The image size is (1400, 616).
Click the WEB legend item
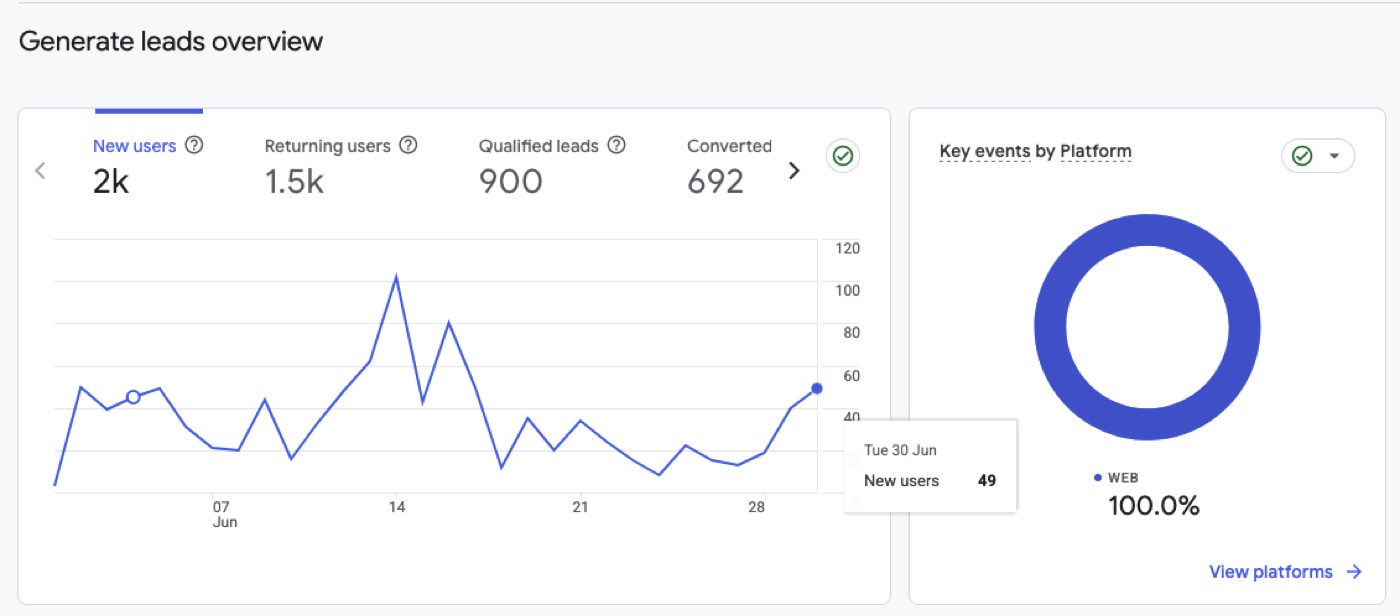tap(1116, 478)
